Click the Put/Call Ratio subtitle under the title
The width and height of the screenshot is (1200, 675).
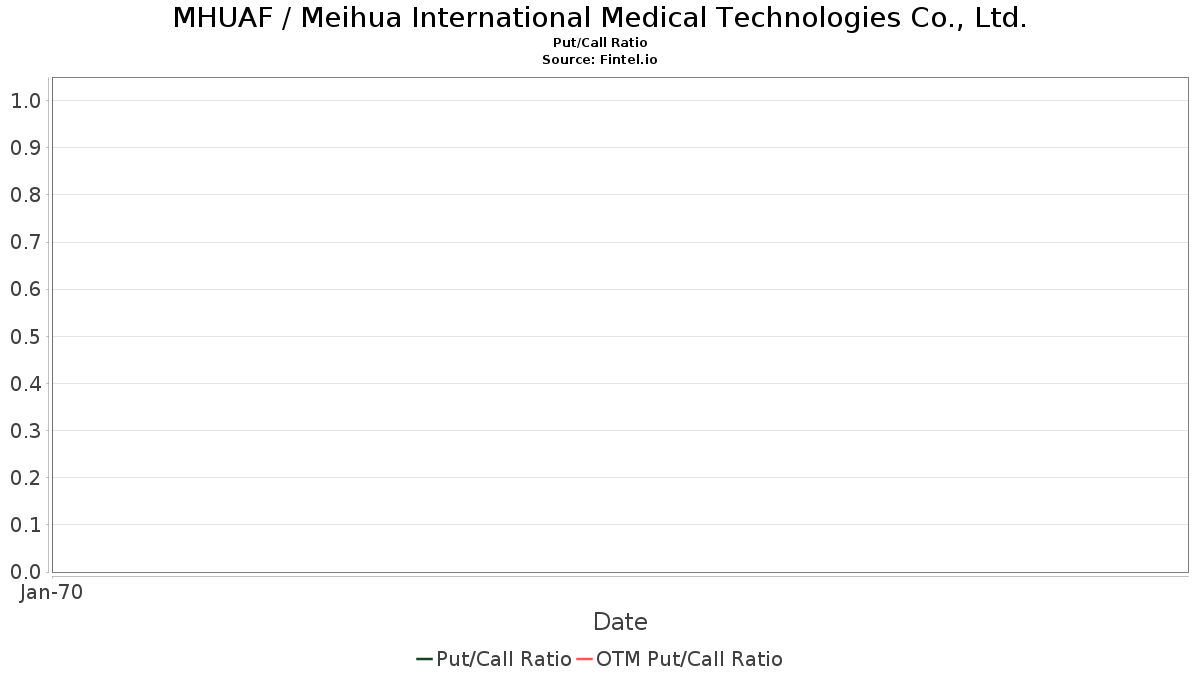coord(600,43)
